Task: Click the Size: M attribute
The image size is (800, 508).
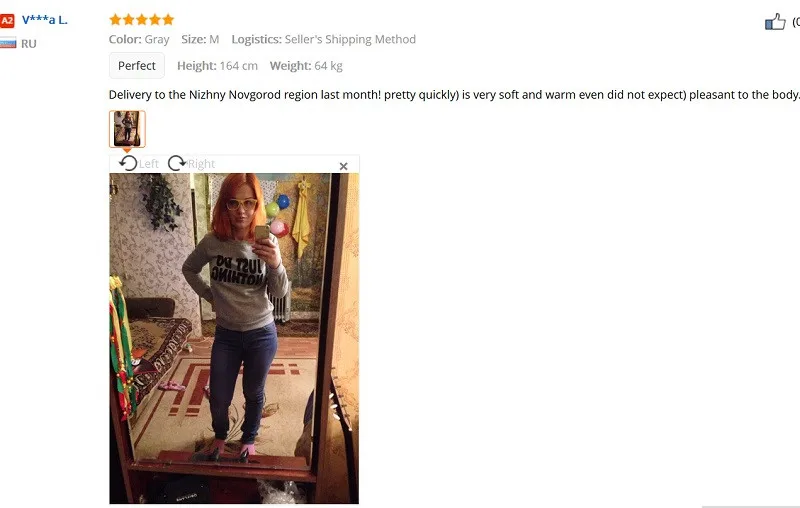Action: pyautogui.click(x=200, y=39)
